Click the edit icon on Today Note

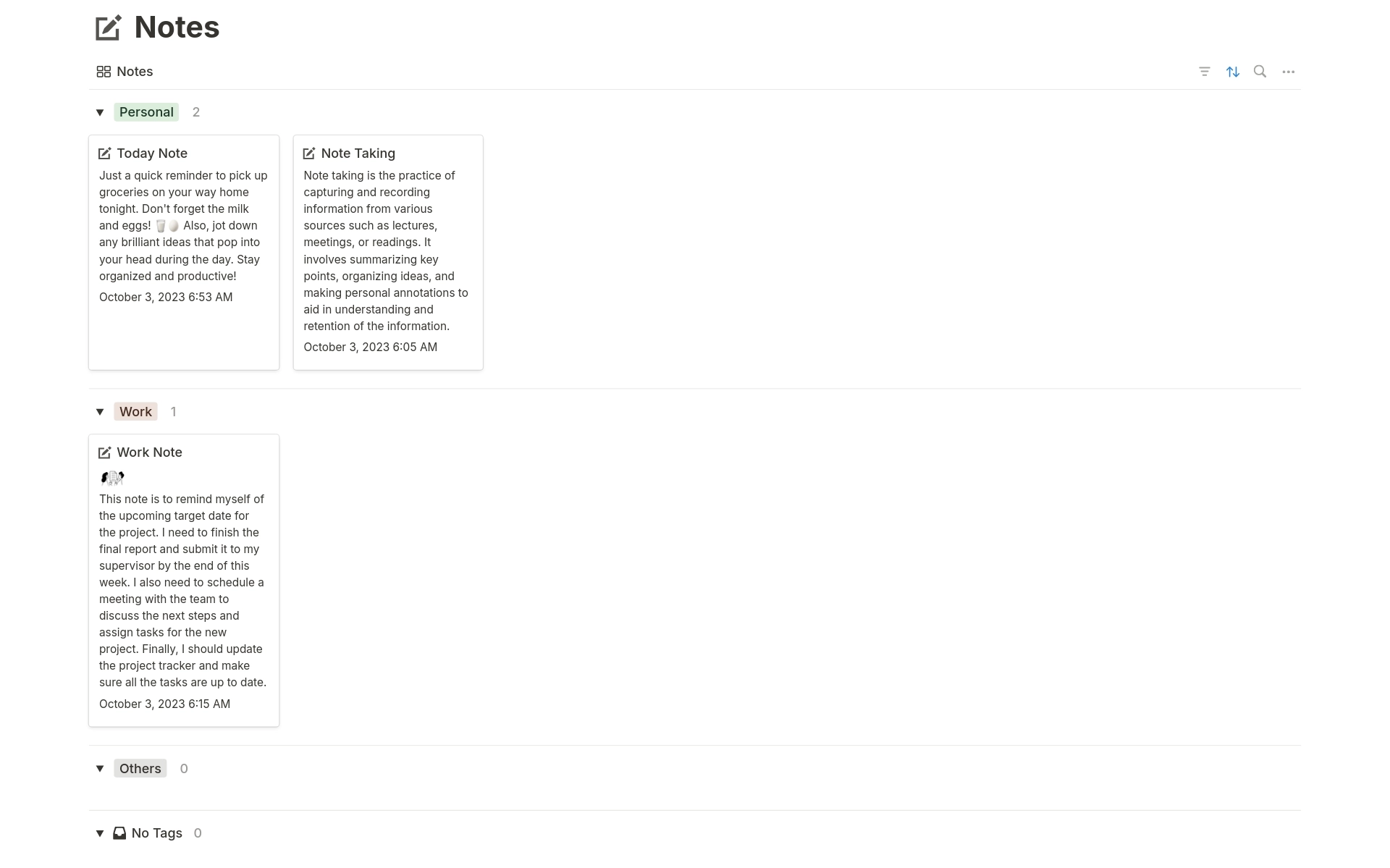pyautogui.click(x=105, y=153)
